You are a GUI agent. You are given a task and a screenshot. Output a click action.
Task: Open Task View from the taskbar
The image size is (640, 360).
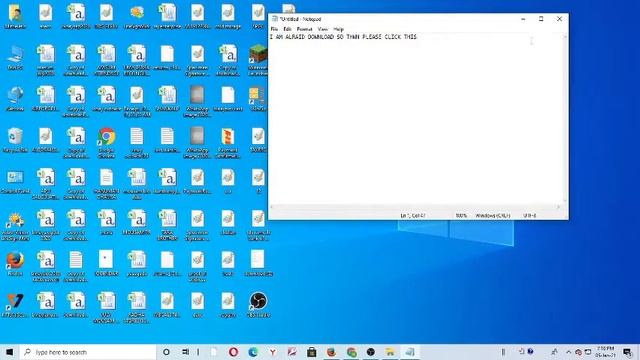(x=185, y=352)
